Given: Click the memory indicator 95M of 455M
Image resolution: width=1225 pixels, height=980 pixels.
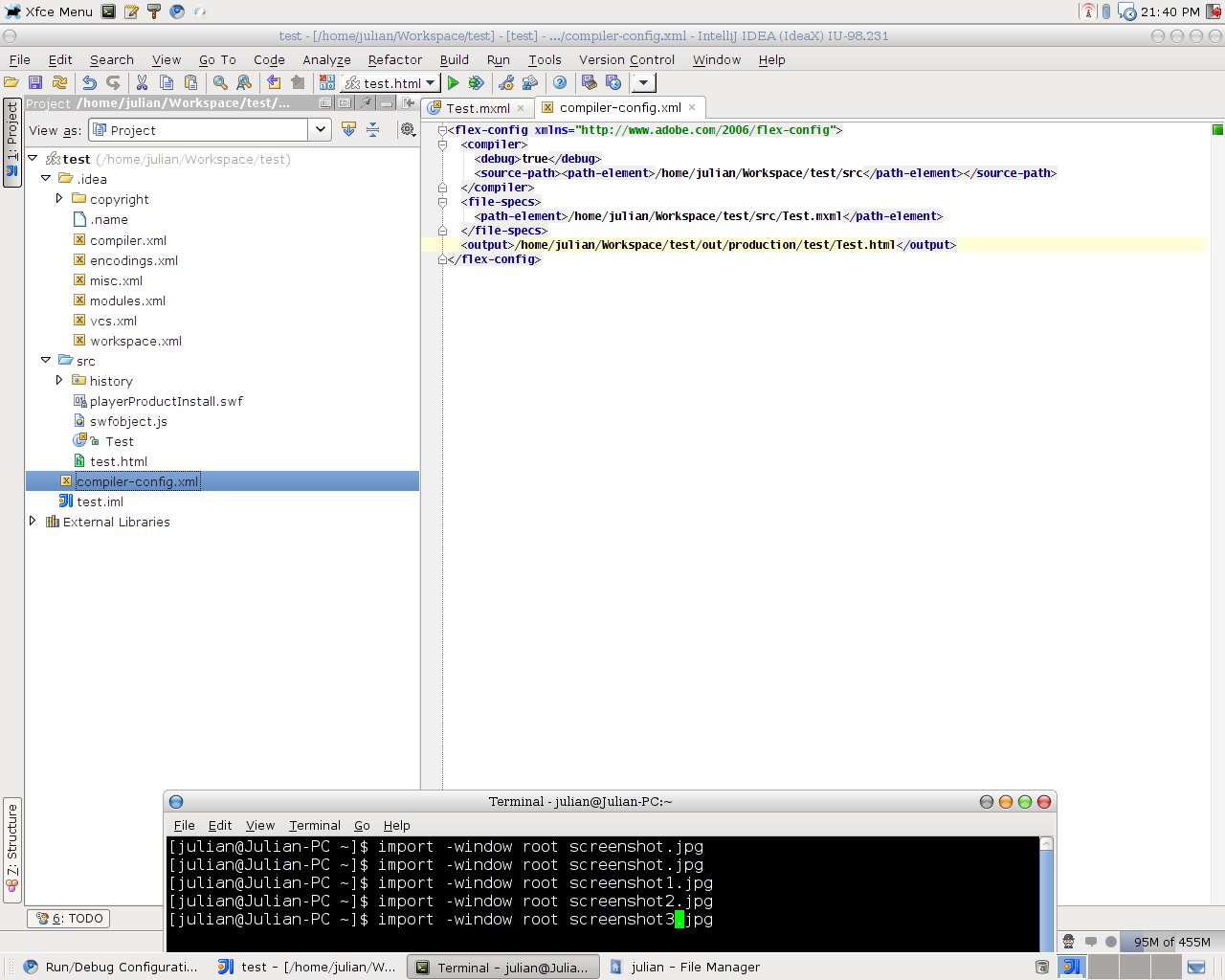Looking at the screenshot, I should point(1171,942).
